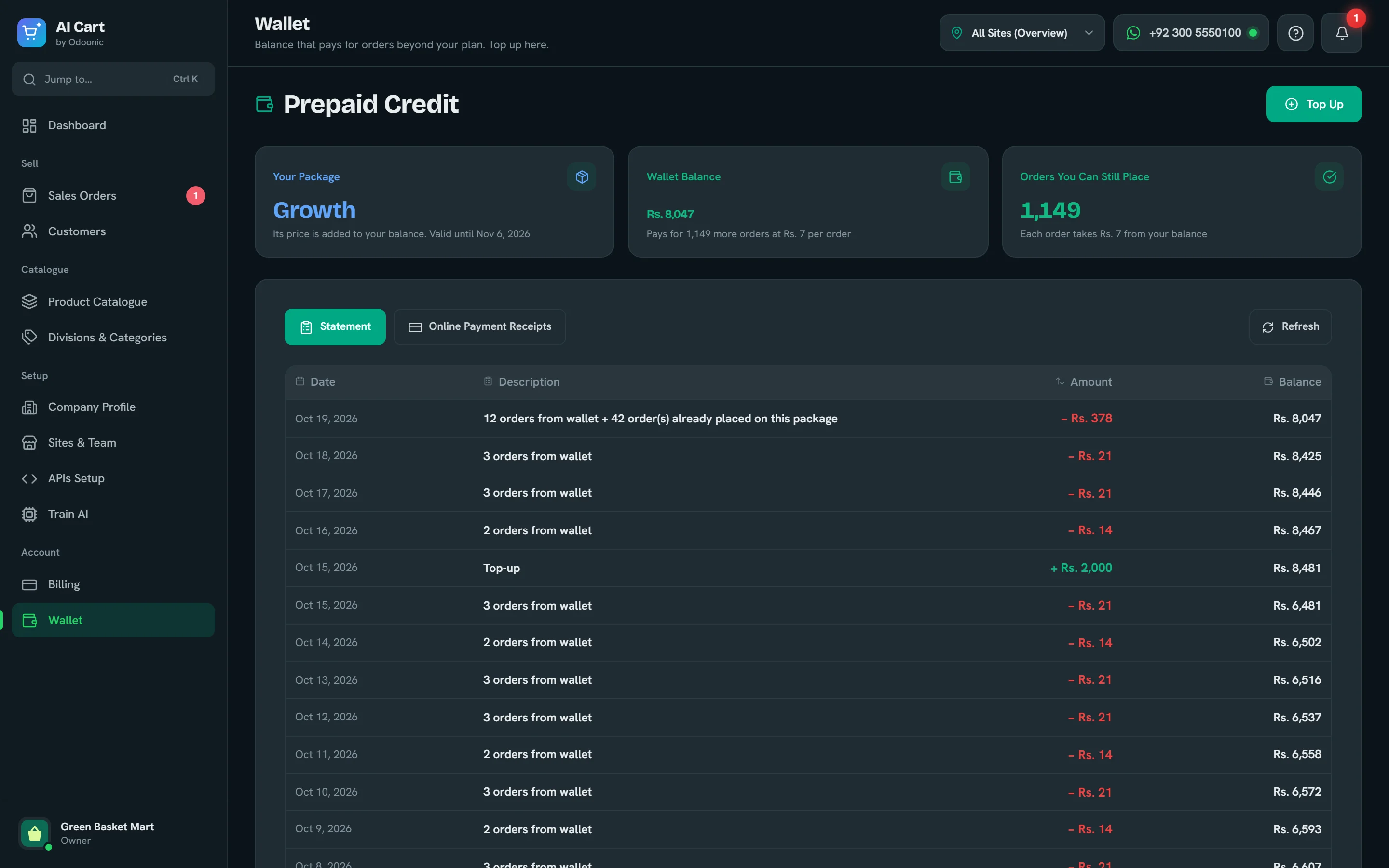Click the Oct 9, 2026 date cell
Screen dimensions: 1389x868
(323, 829)
